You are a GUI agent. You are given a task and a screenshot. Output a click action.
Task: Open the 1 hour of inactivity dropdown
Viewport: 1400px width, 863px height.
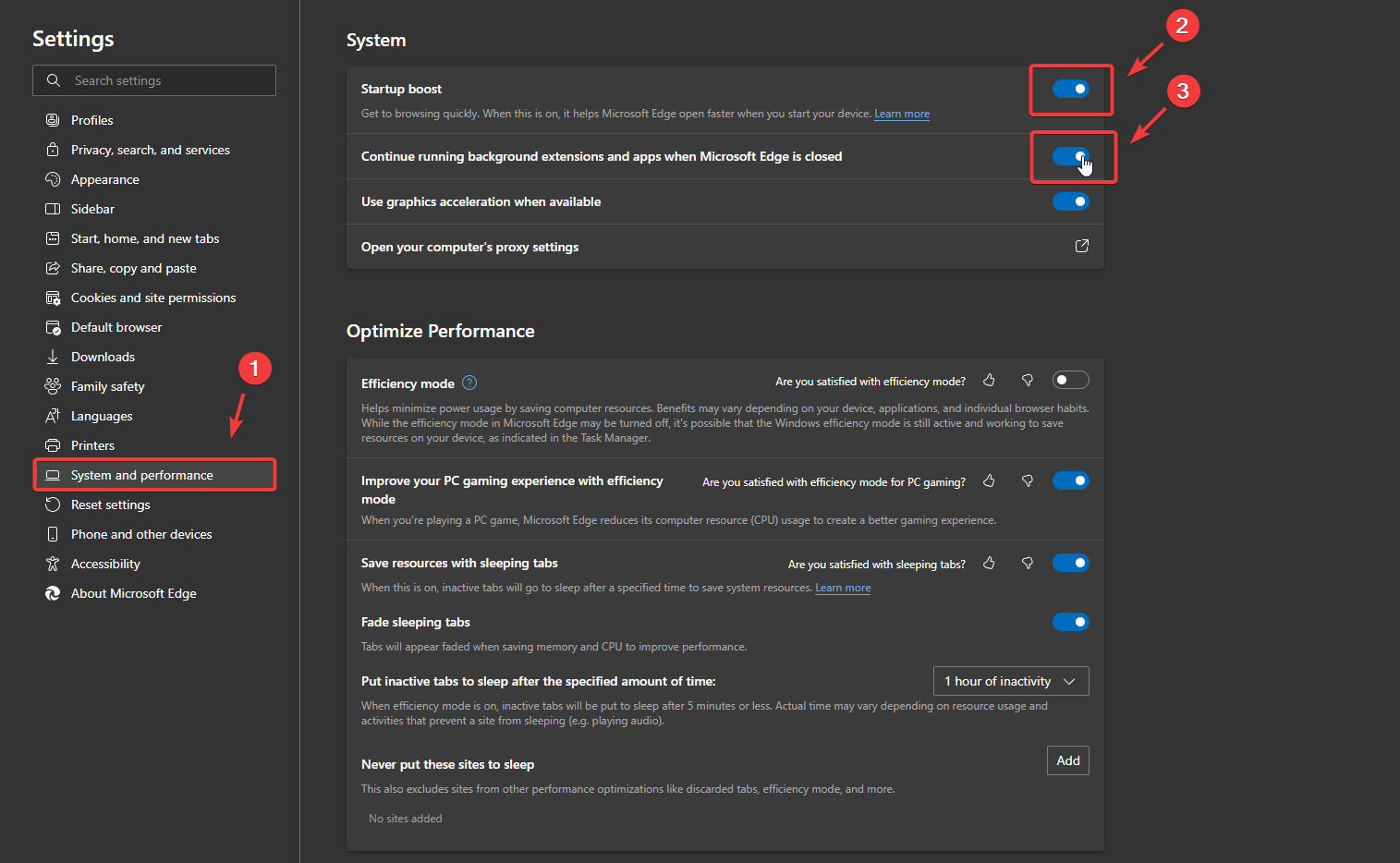tap(1010, 681)
